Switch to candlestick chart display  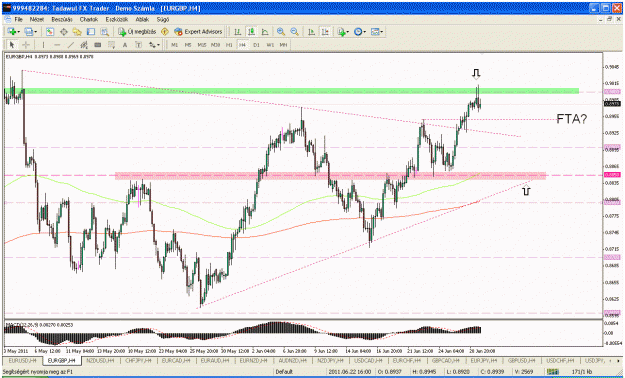point(252,32)
